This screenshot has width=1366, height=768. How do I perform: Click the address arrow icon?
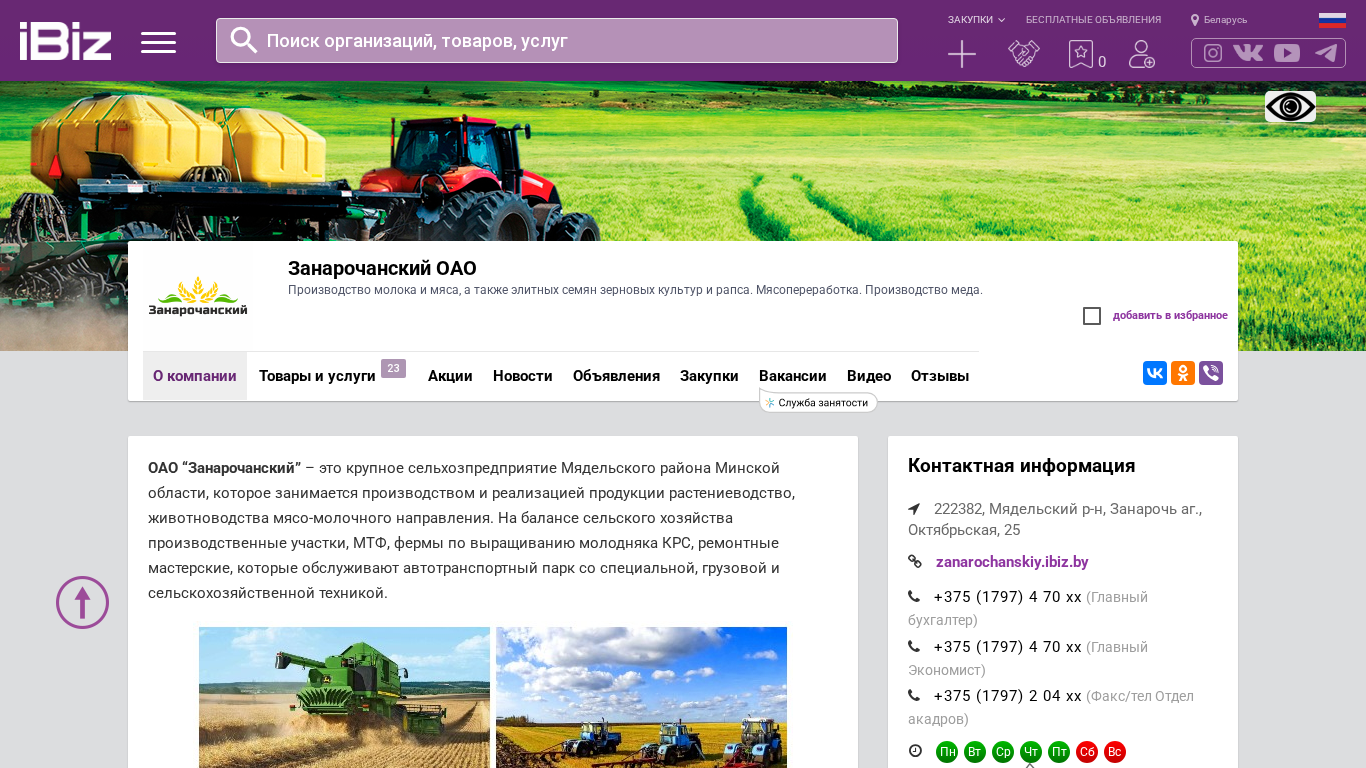914,509
